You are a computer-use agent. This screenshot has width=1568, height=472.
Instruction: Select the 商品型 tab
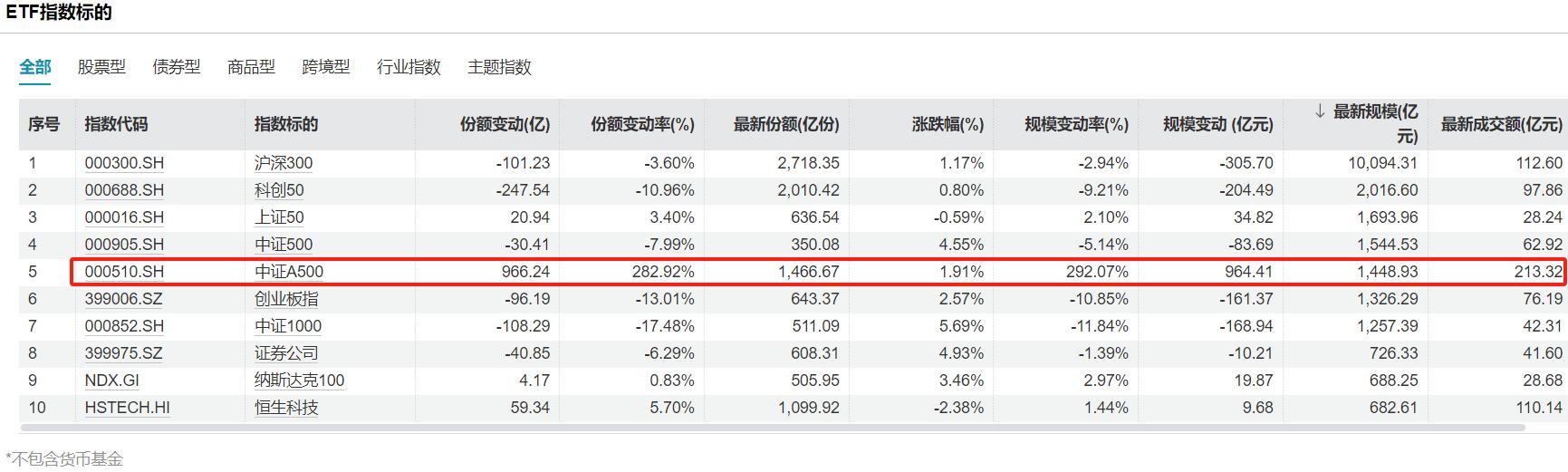pos(251,67)
